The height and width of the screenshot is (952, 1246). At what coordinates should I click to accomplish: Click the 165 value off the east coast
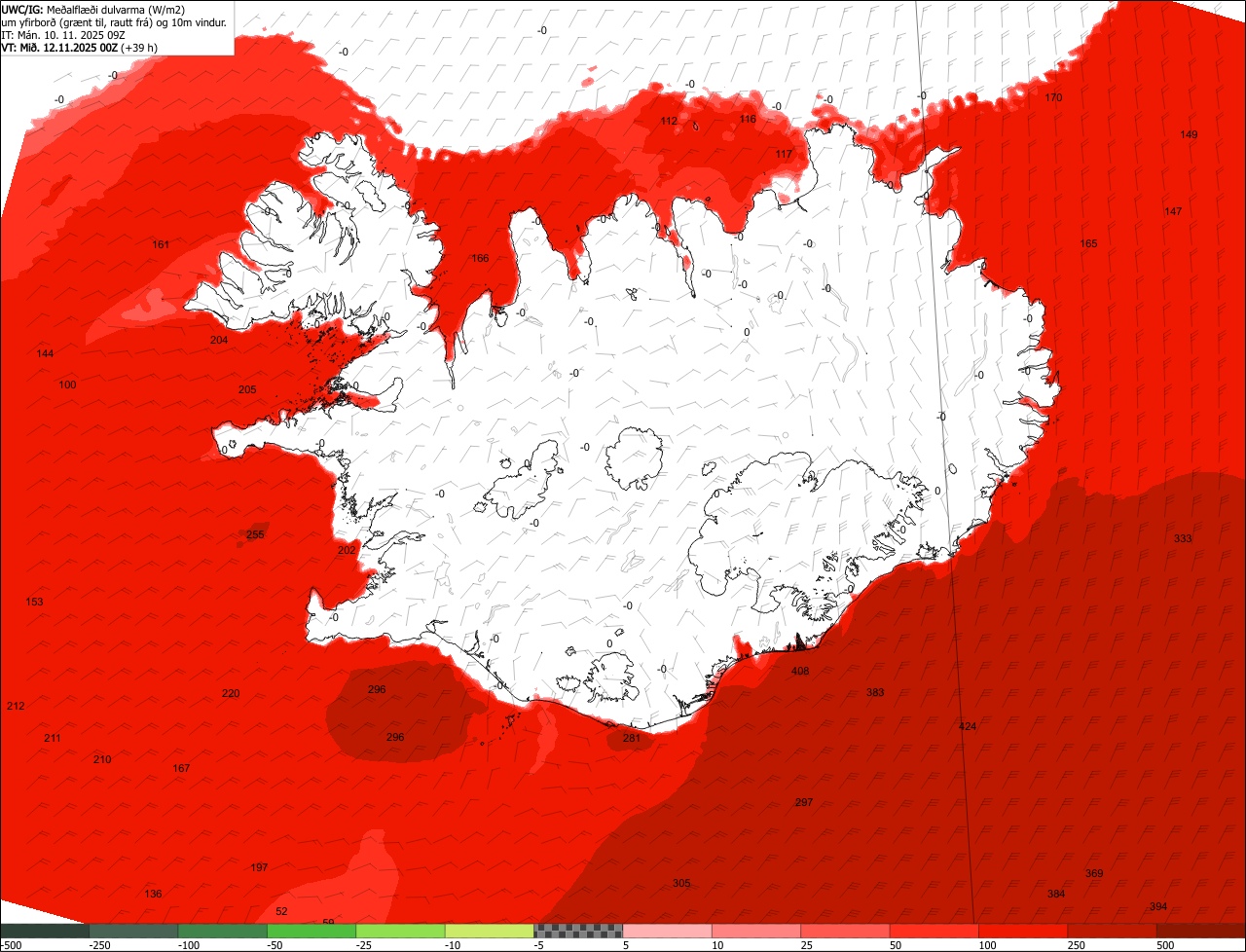pyautogui.click(x=1088, y=243)
